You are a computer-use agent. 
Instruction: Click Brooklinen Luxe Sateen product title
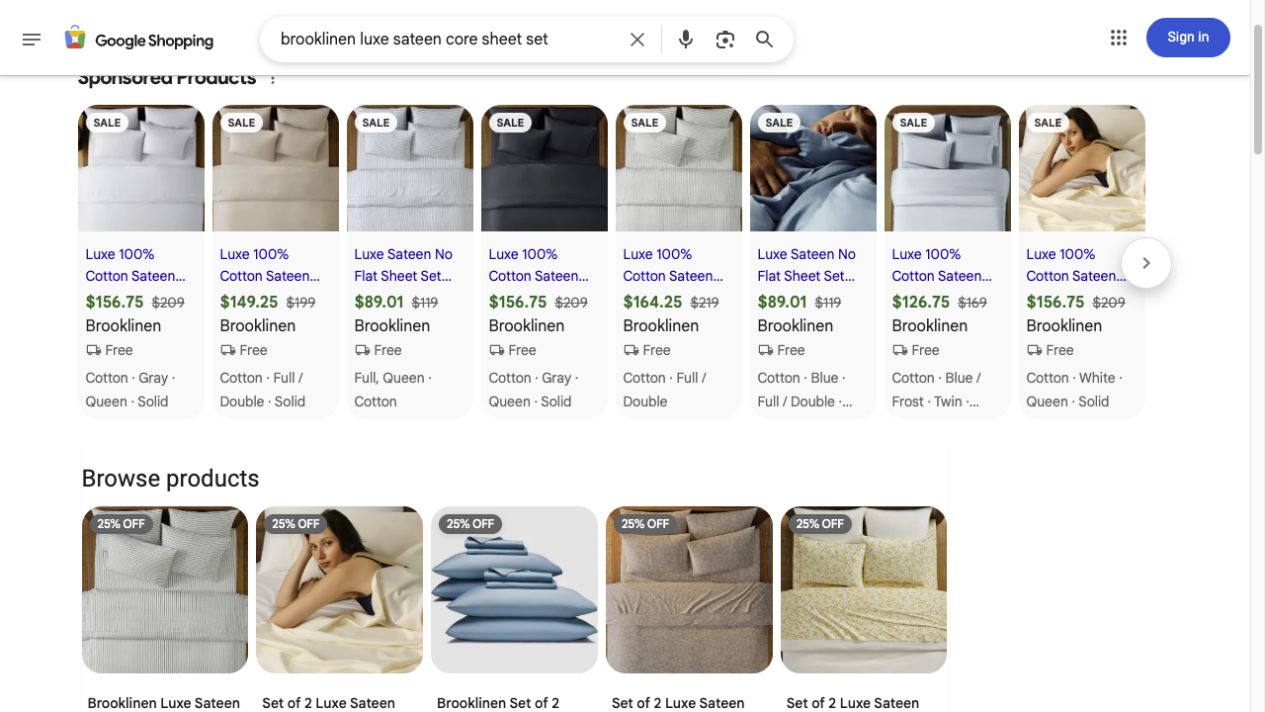164,703
